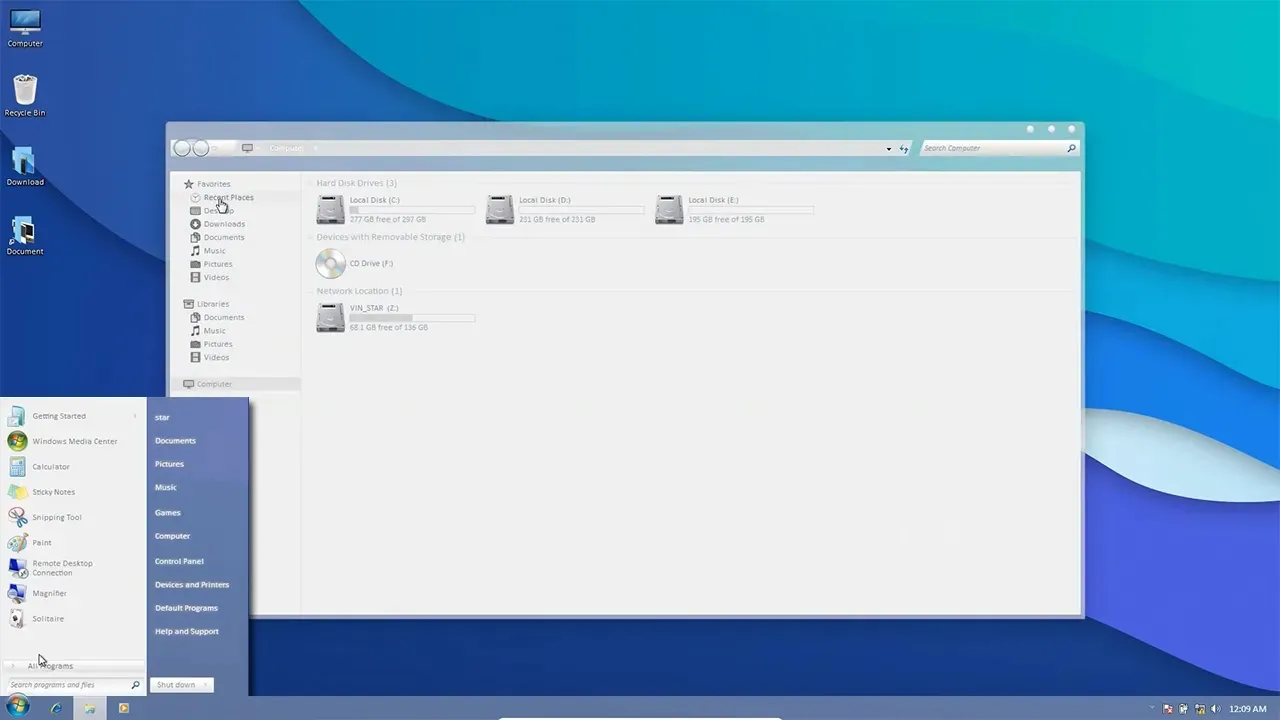Viewport: 1280px width, 720px height.
Task: Open Paint from the Start menu
Action: click(x=41, y=543)
